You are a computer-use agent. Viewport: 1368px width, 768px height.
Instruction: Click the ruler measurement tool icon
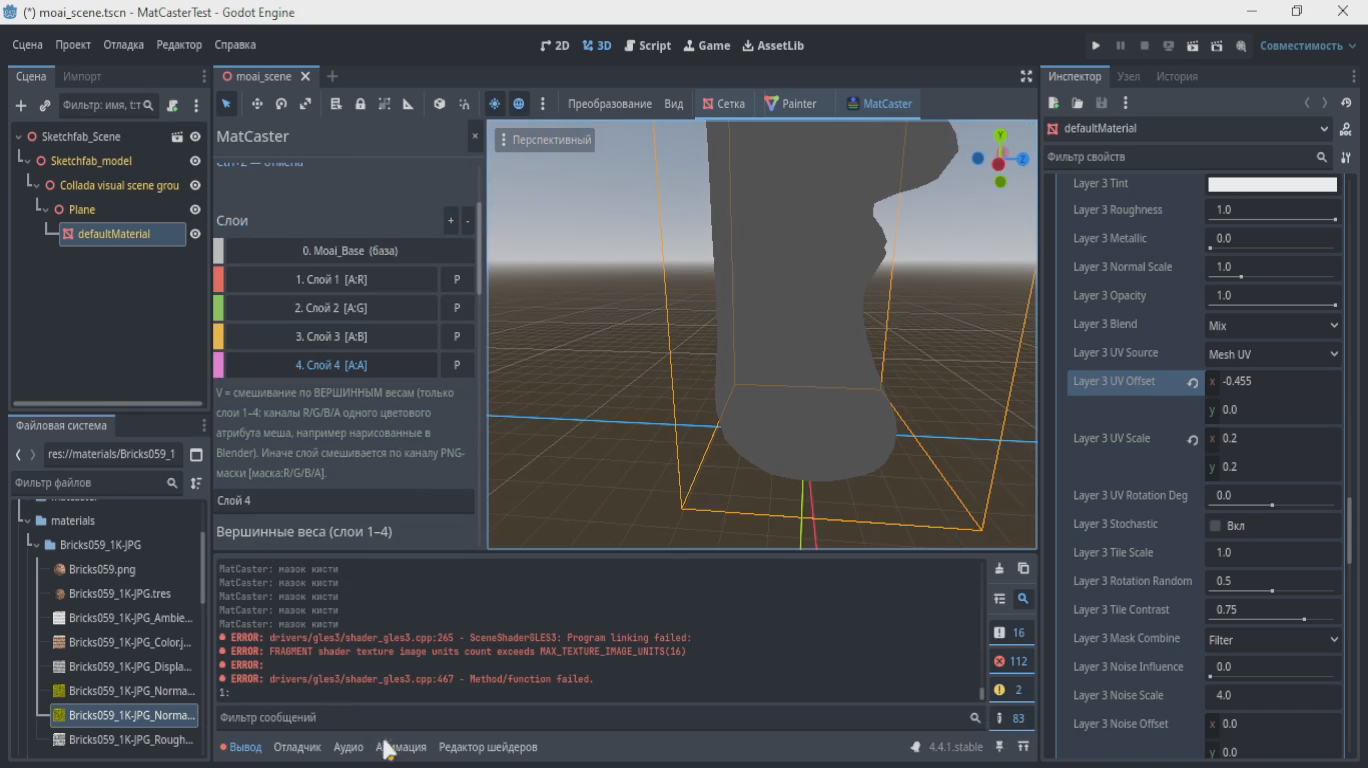tap(408, 104)
